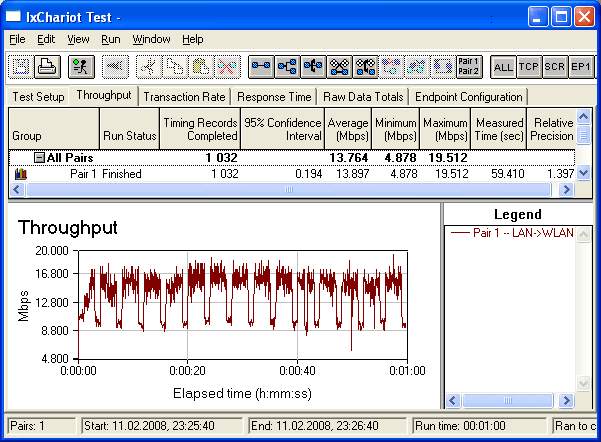Click the Start time status bar field
601x442 pixels.
pos(162,426)
